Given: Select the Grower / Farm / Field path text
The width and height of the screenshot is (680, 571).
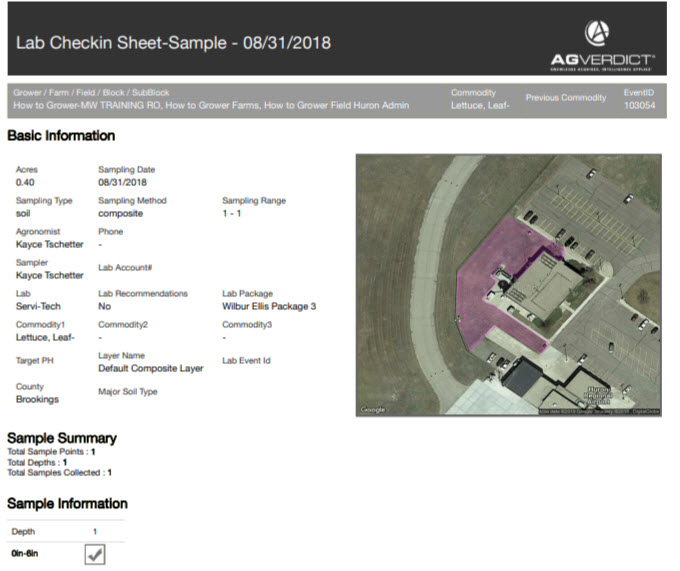Looking at the screenshot, I should click(210, 105).
